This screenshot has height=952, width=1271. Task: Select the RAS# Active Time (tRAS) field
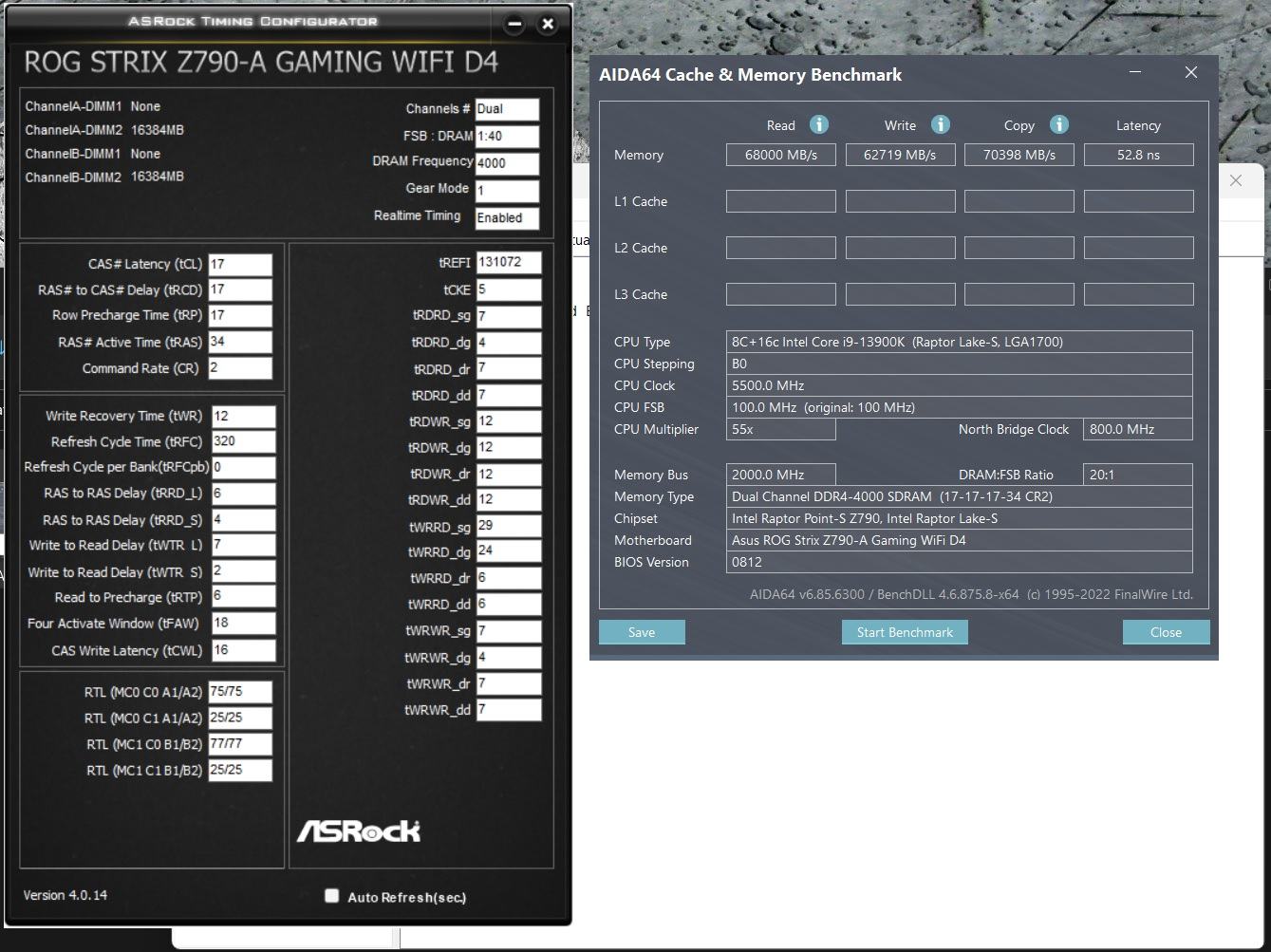point(239,342)
